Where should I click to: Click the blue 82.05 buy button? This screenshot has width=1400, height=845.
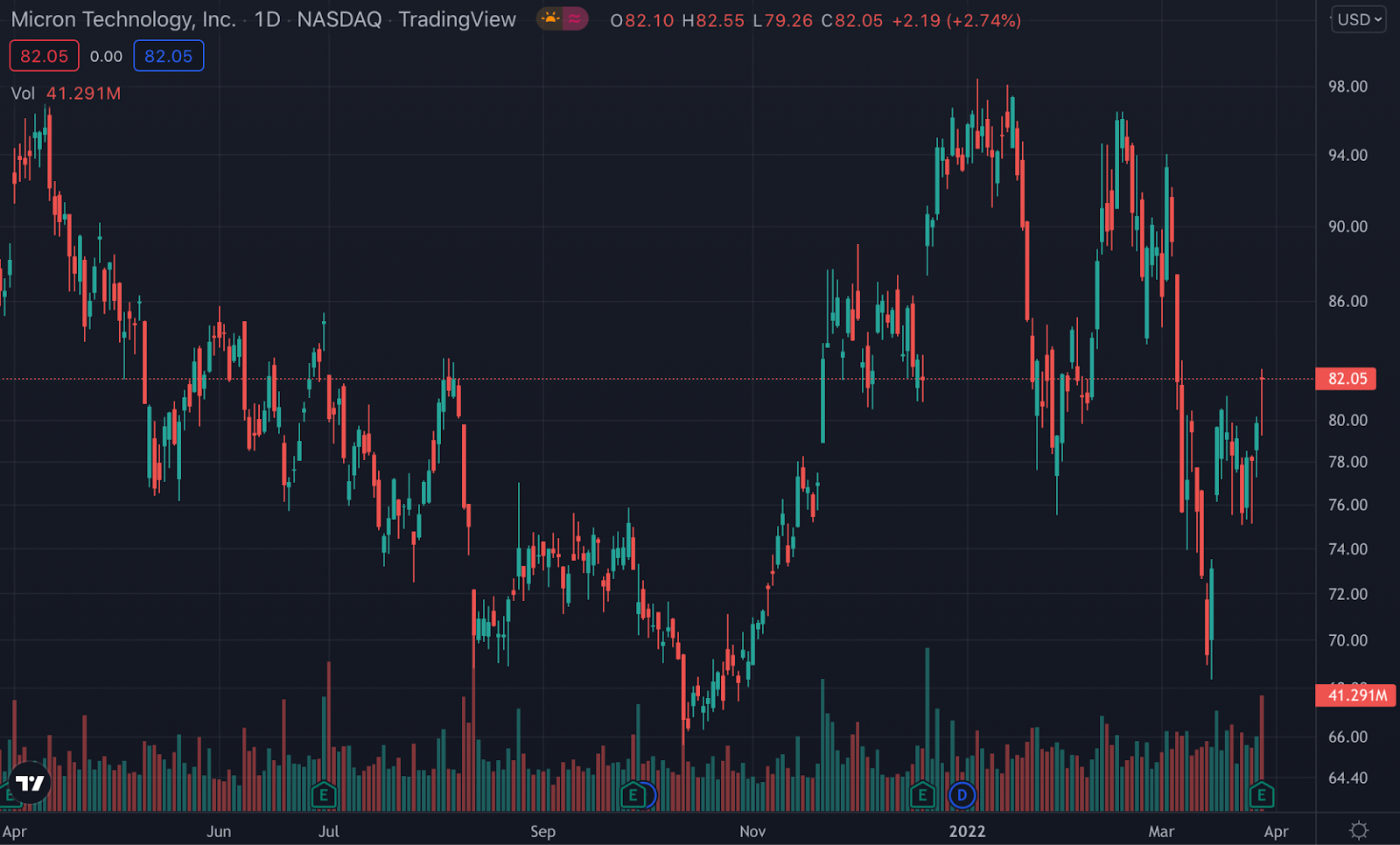coord(168,56)
